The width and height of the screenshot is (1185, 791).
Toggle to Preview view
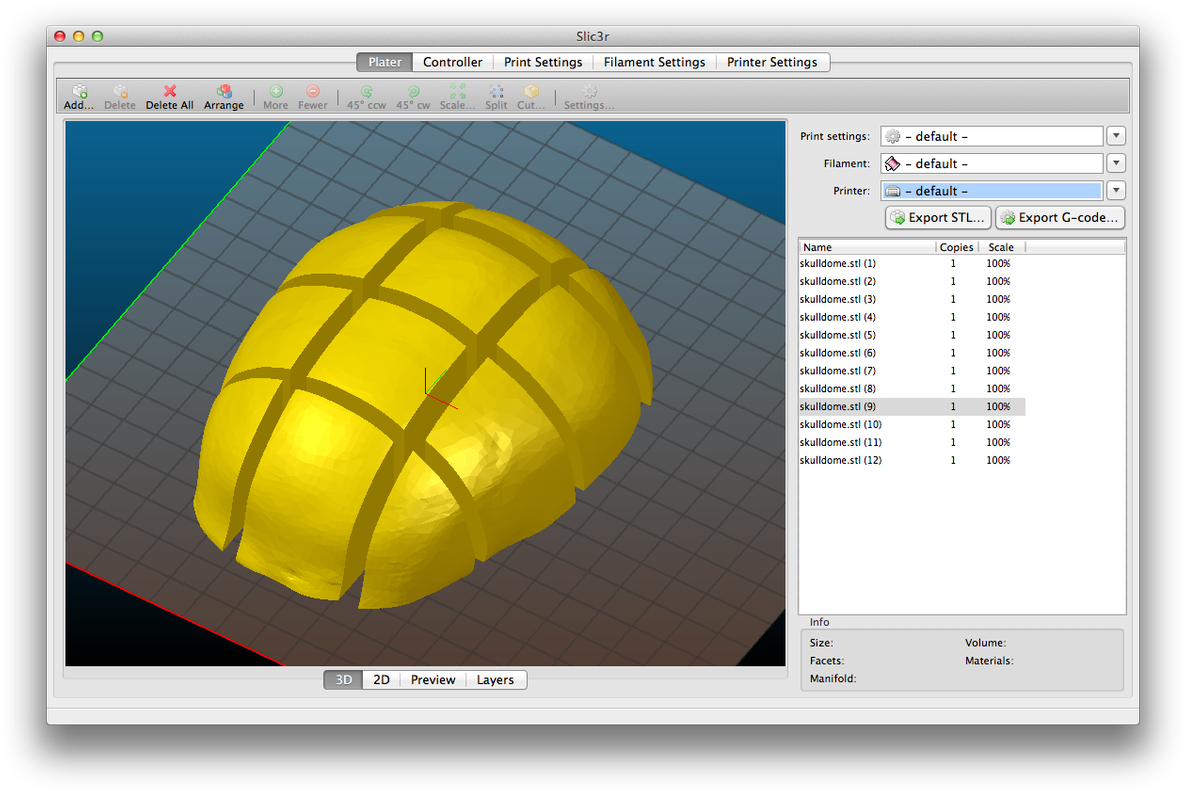tap(433, 680)
